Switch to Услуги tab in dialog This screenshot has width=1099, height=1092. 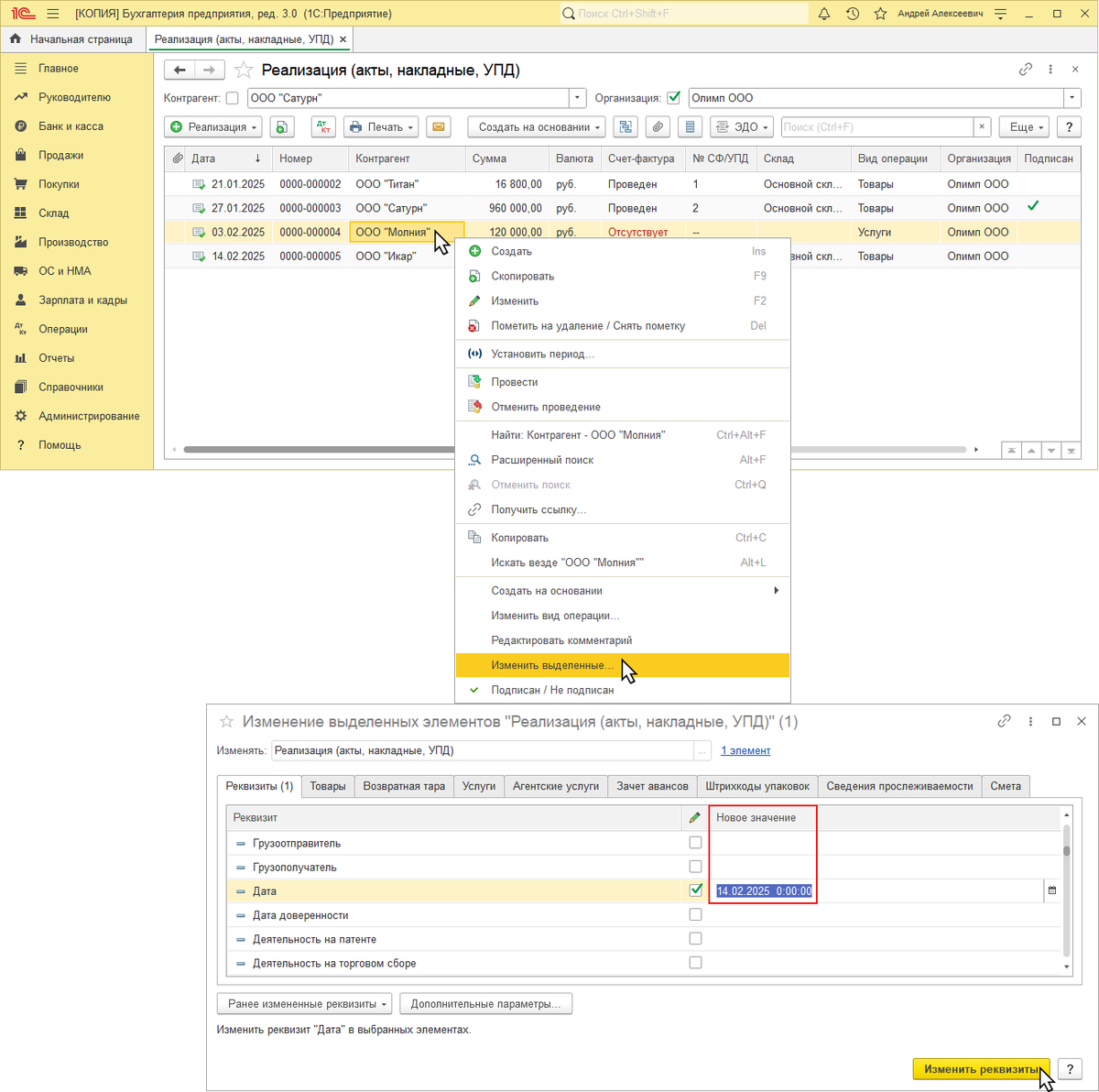(x=479, y=786)
